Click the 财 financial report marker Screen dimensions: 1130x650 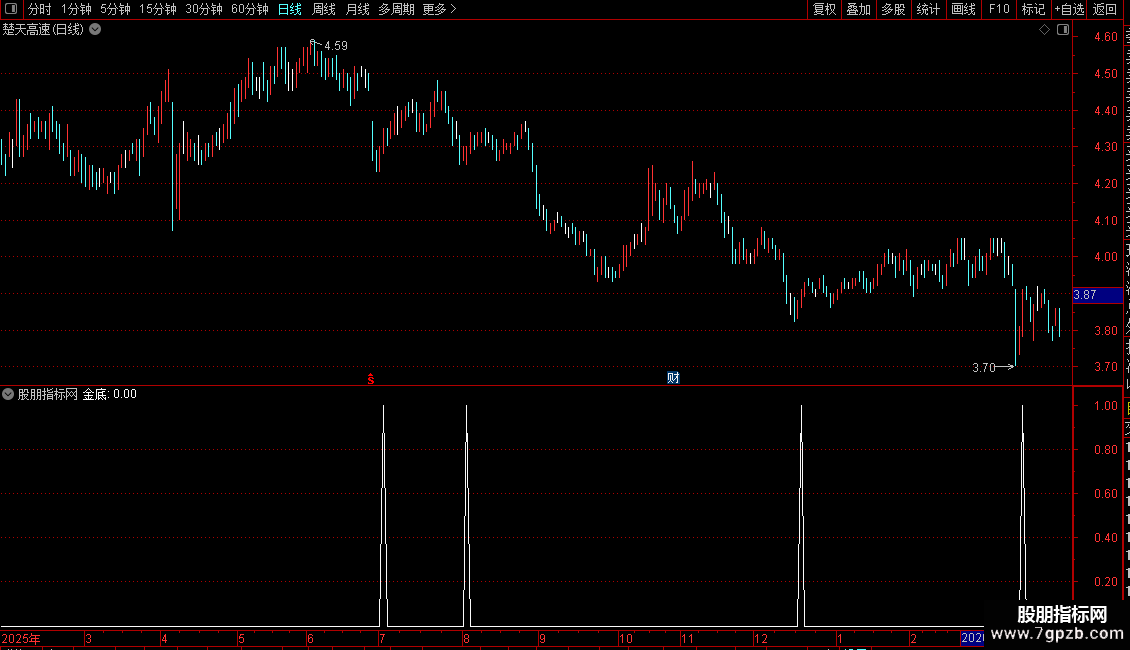tap(673, 378)
